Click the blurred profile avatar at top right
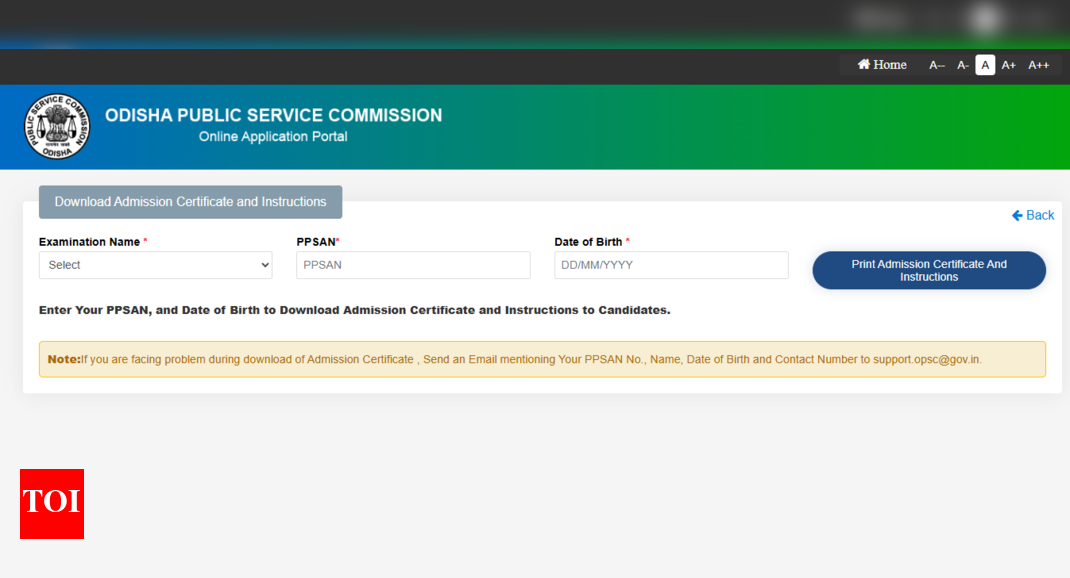 tap(987, 18)
